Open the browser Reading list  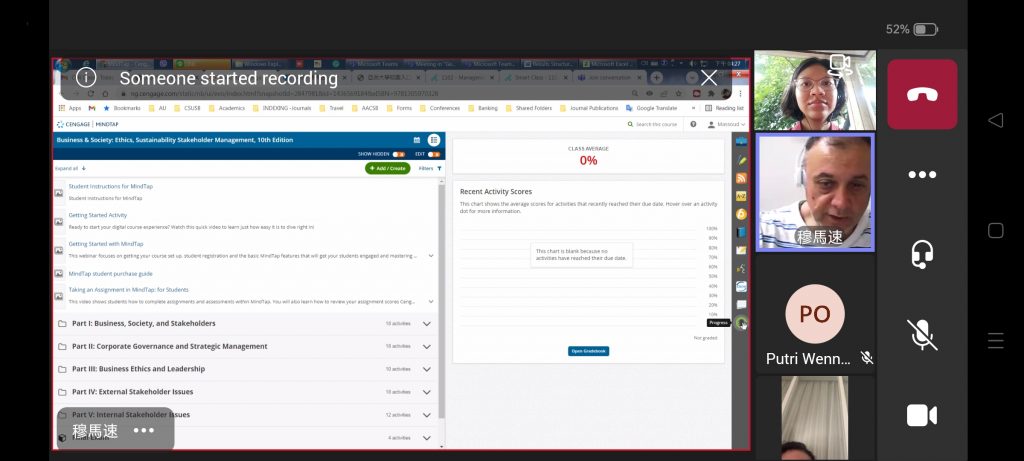724,108
